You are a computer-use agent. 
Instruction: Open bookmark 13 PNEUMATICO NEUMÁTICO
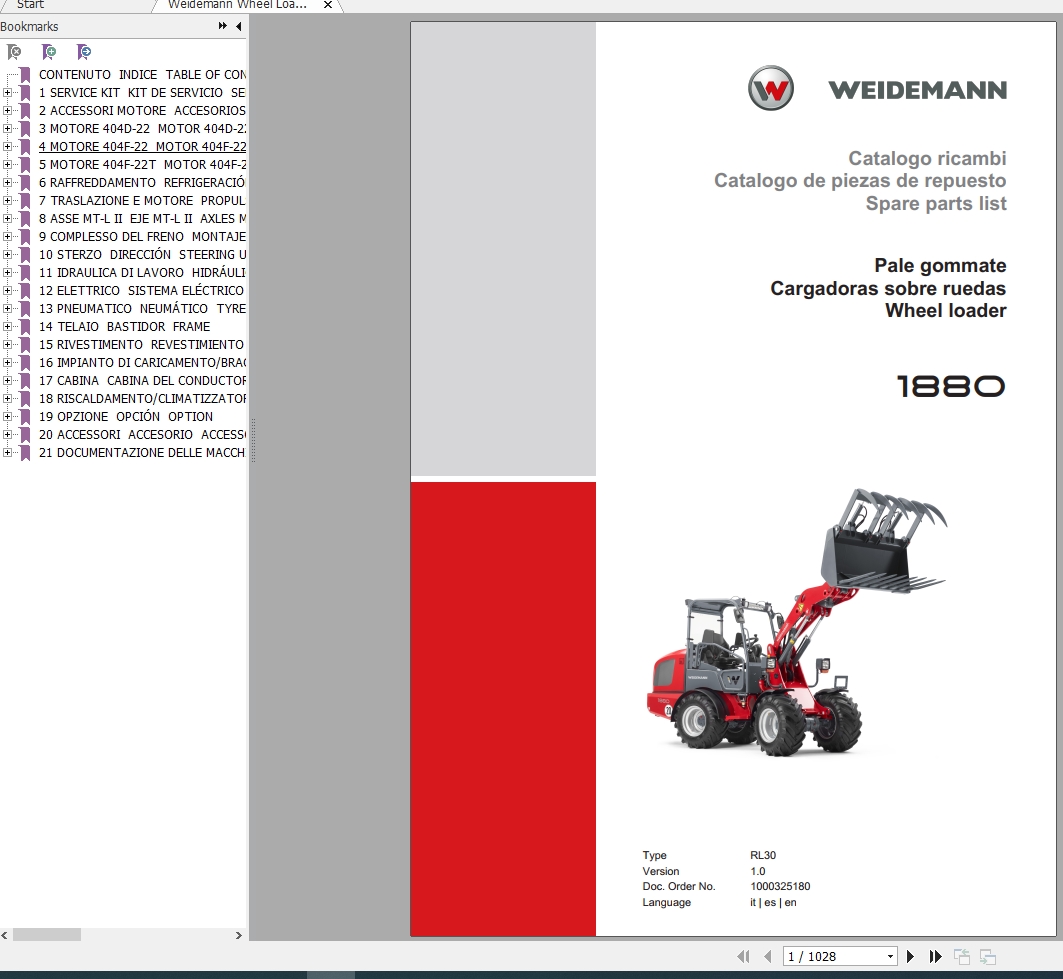(x=142, y=308)
